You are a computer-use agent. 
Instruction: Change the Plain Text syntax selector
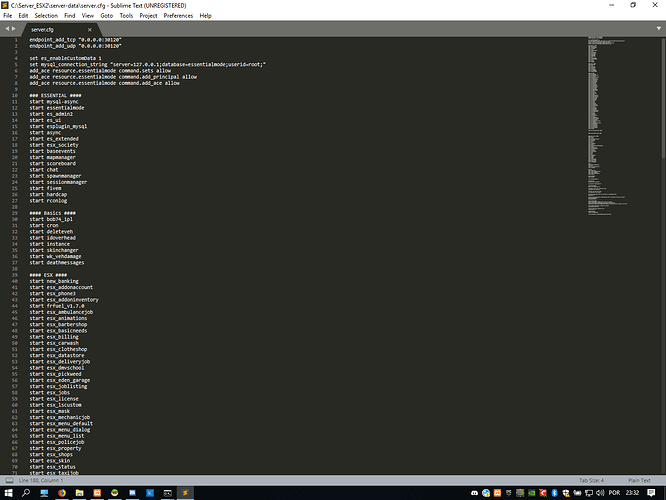pos(639,480)
